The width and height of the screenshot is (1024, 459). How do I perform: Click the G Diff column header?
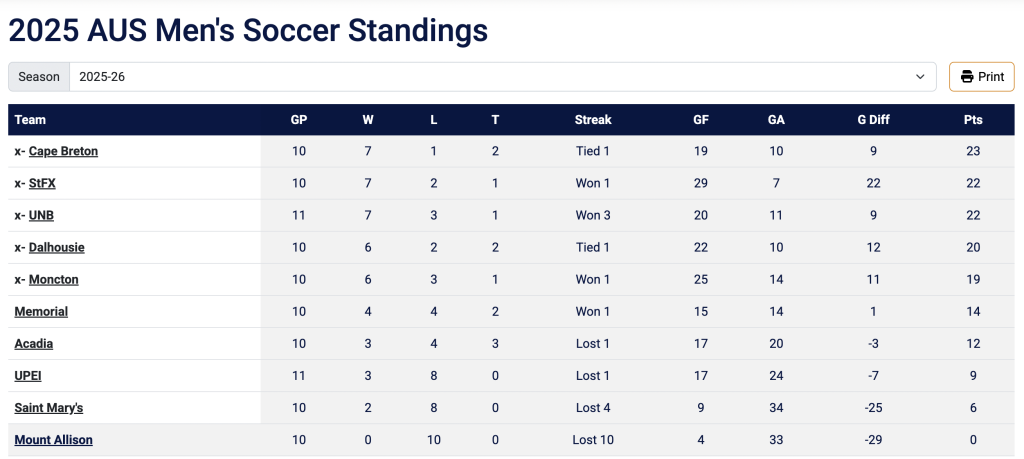pos(874,119)
